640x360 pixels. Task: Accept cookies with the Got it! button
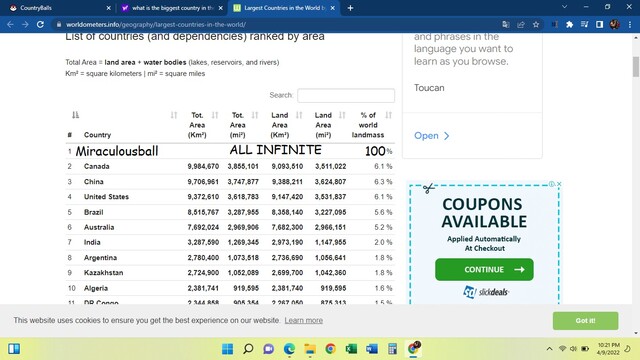tap(585, 321)
